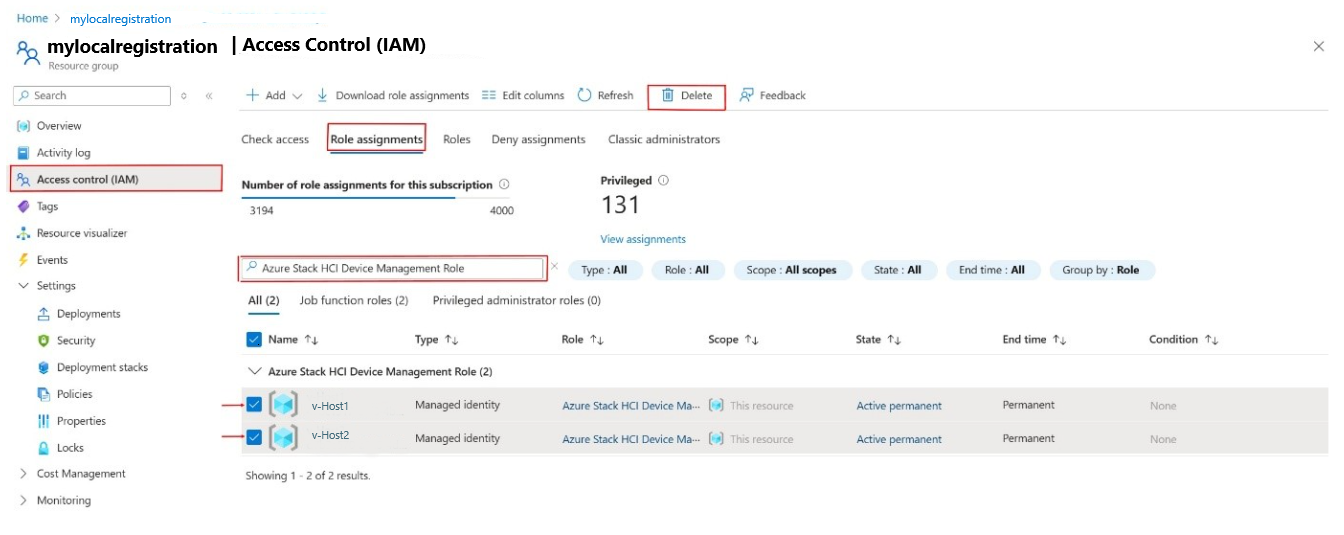Uncheck the v-Host2 row checkbox
The image size is (1344, 535).
[254, 437]
